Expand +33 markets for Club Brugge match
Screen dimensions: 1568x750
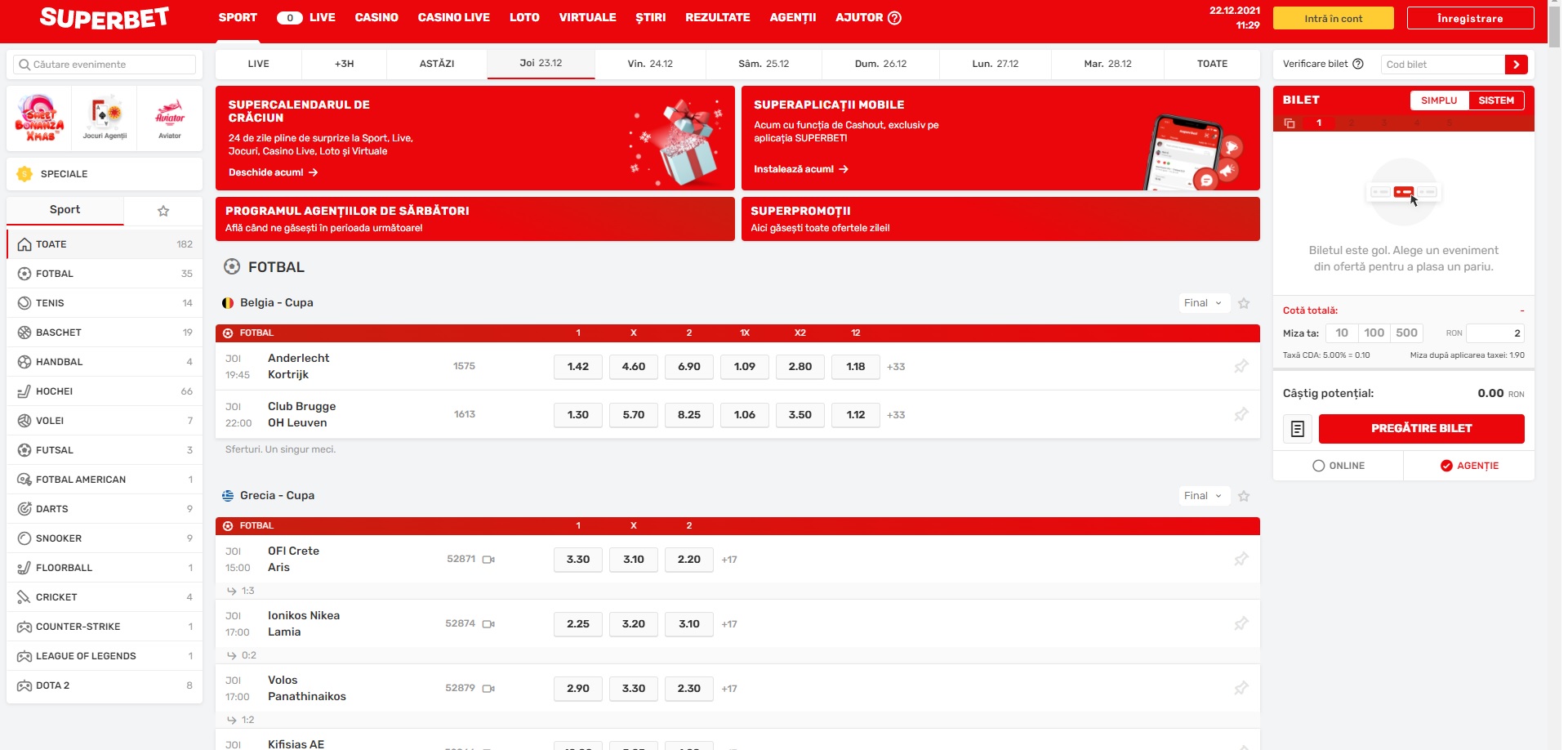[896, 415]
